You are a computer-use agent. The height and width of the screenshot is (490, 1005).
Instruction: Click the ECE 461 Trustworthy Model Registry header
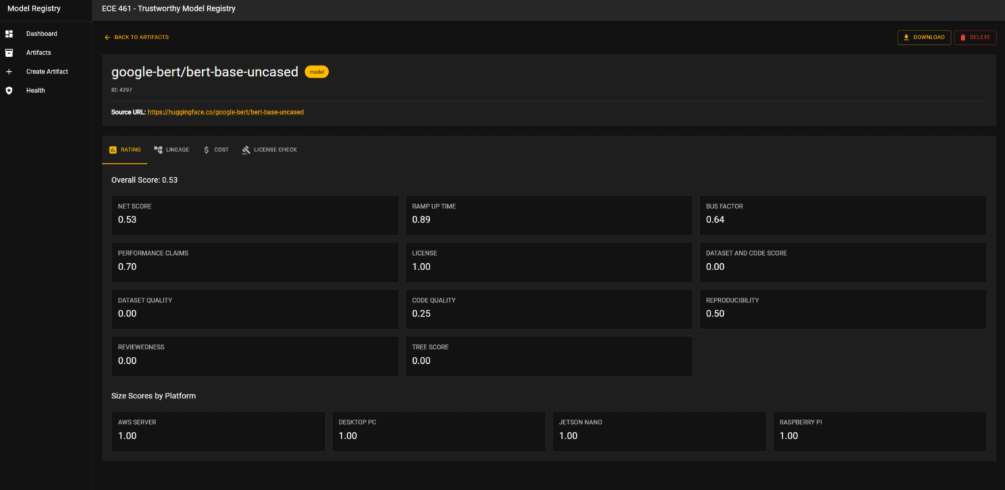pos(169,8)
